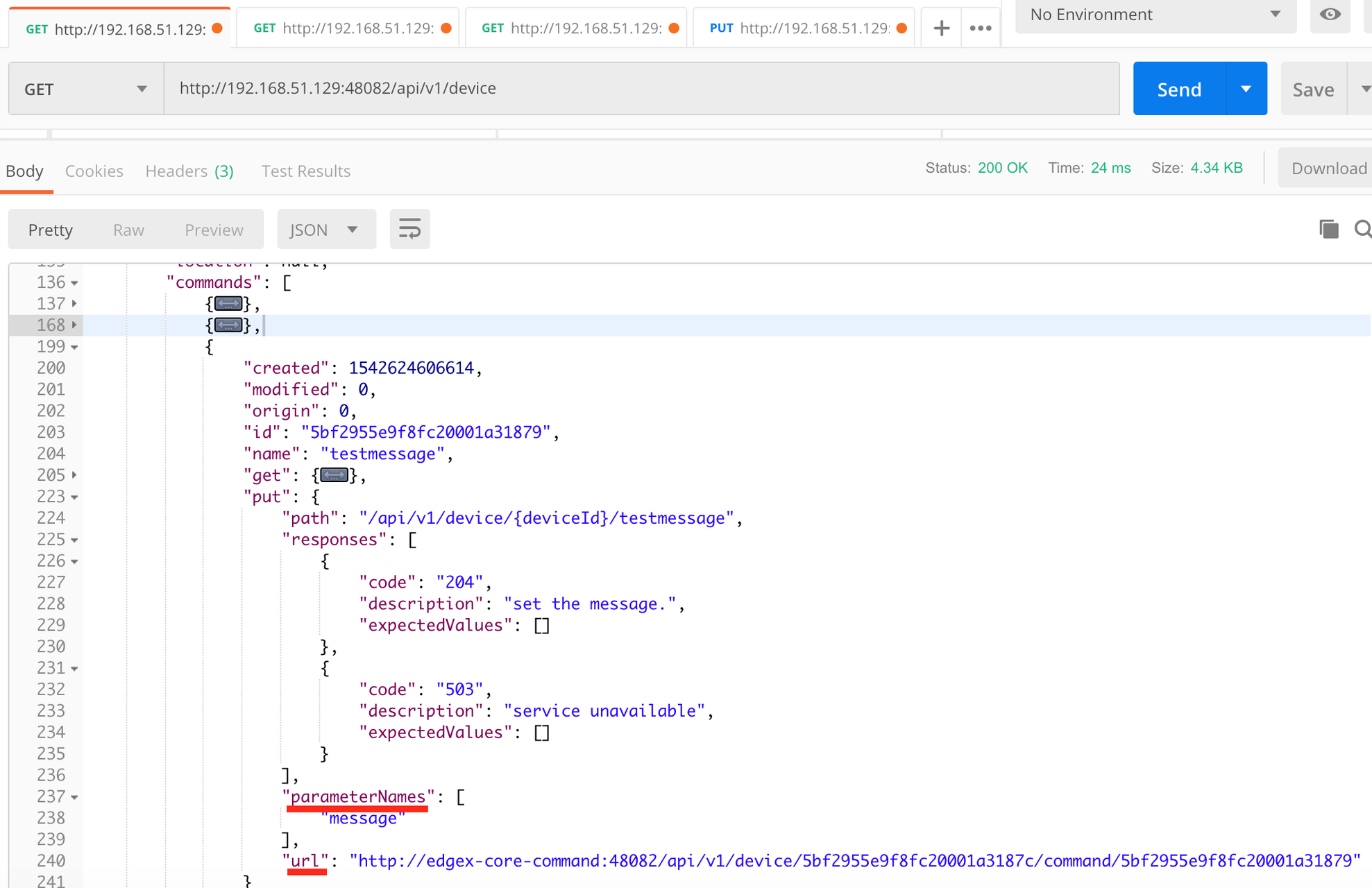Collapse parameterNames array at line 237

tap(74, 797)
